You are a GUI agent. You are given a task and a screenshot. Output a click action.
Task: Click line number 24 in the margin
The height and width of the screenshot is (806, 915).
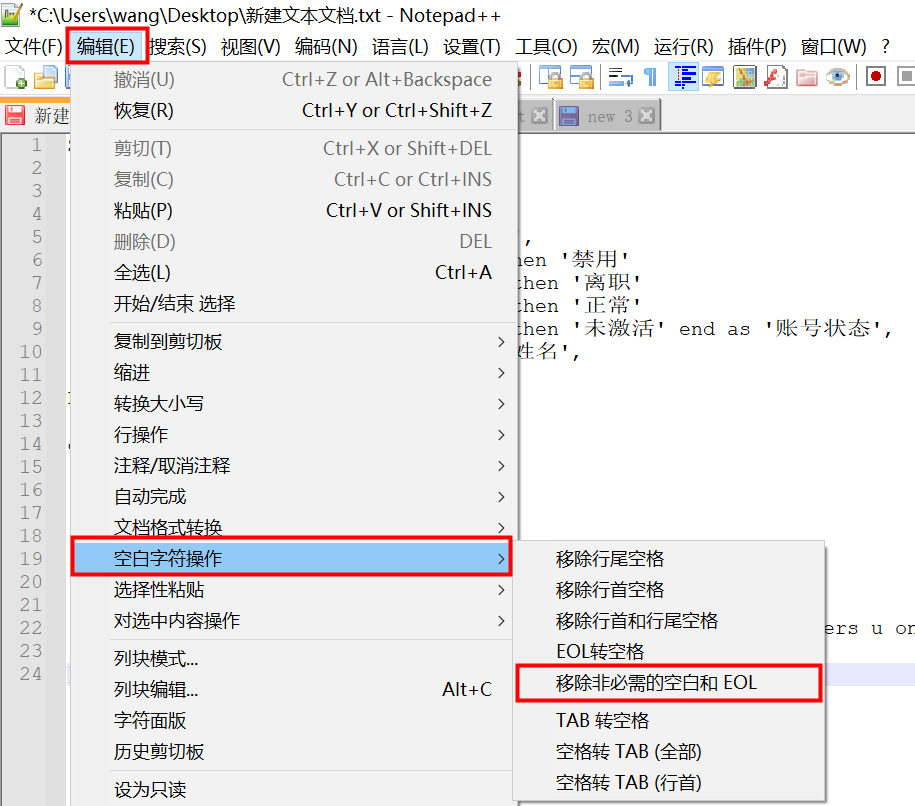pyautogui.click(x=31, y=674)
